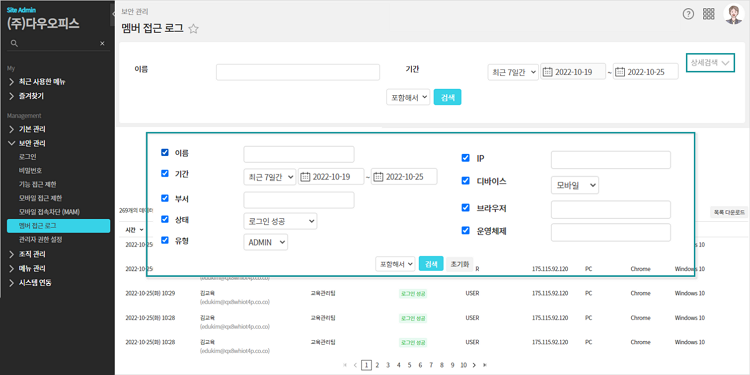Open top 최근 7일간 period dropdown
This screenshot has width=750, height=375.
pyautogui.click(x=513, y=72)
